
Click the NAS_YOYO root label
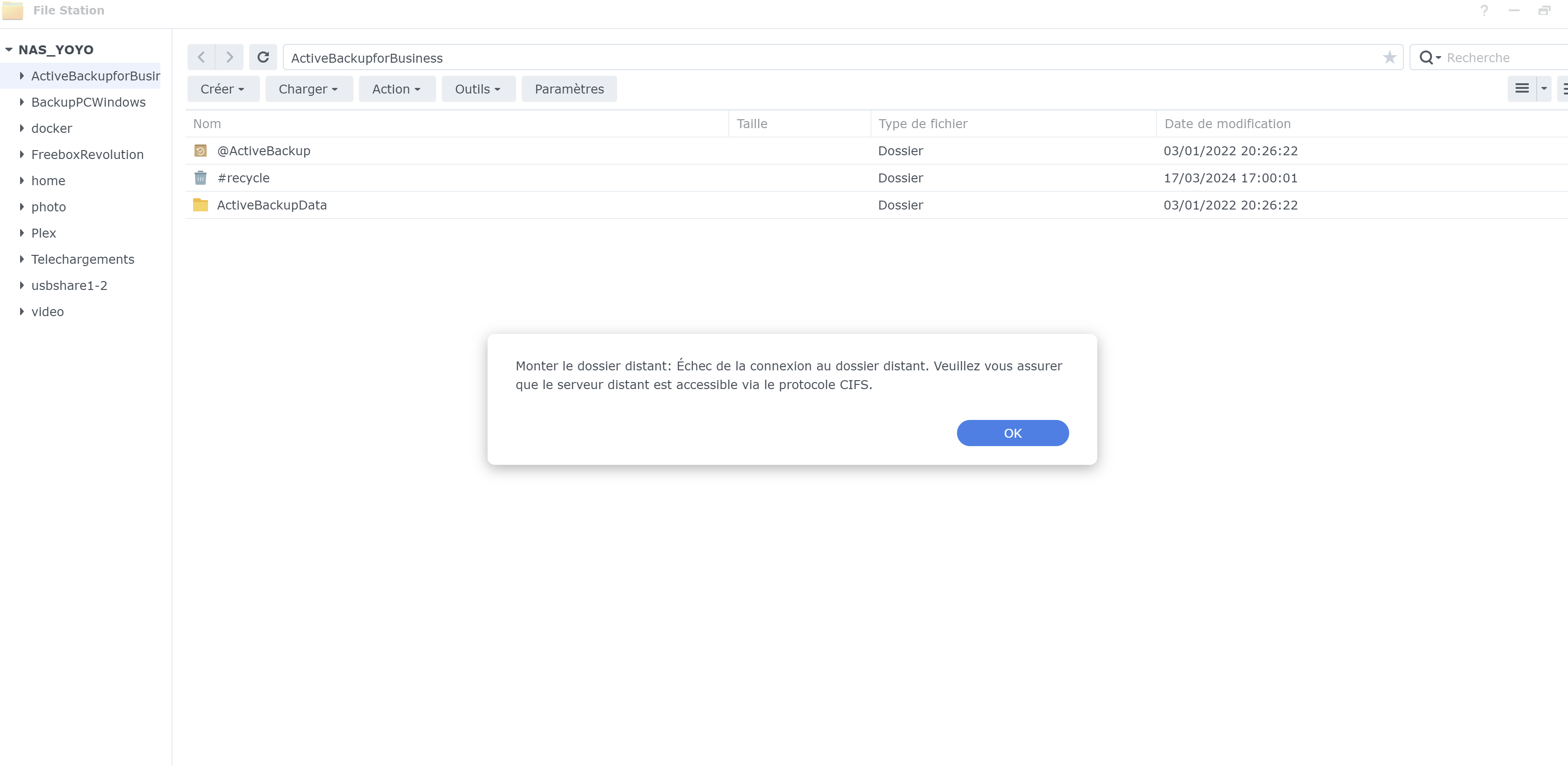(56, 50)
